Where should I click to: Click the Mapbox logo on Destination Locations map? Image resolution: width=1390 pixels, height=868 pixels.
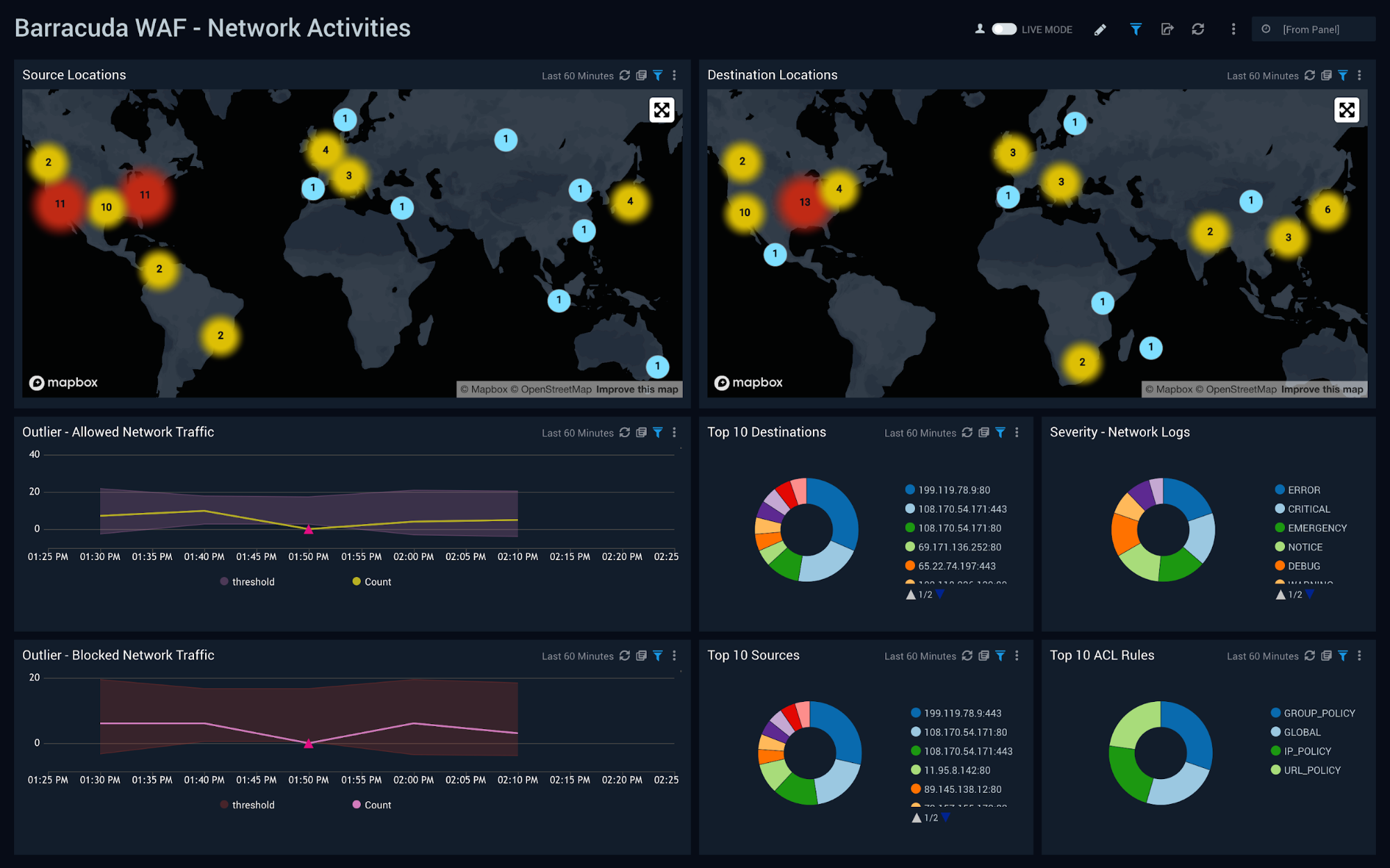tap(748, 382)
